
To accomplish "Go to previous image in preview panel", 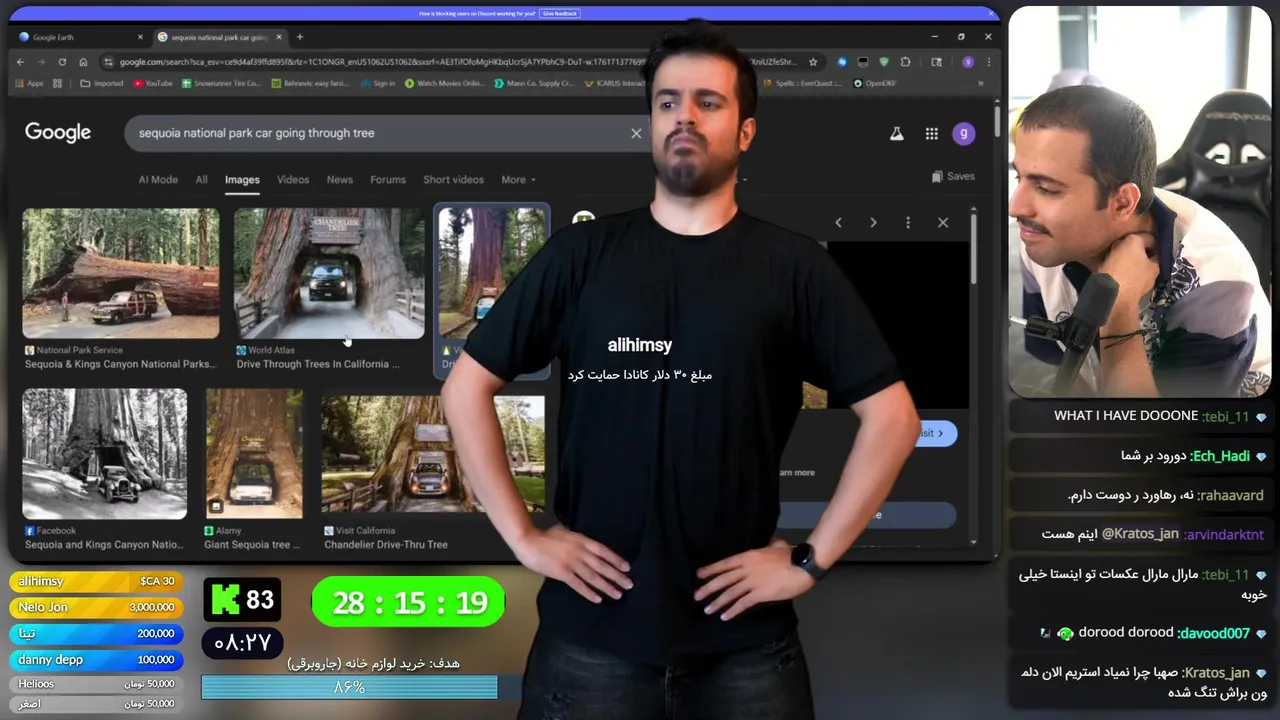I will click(x=838, y=223).
